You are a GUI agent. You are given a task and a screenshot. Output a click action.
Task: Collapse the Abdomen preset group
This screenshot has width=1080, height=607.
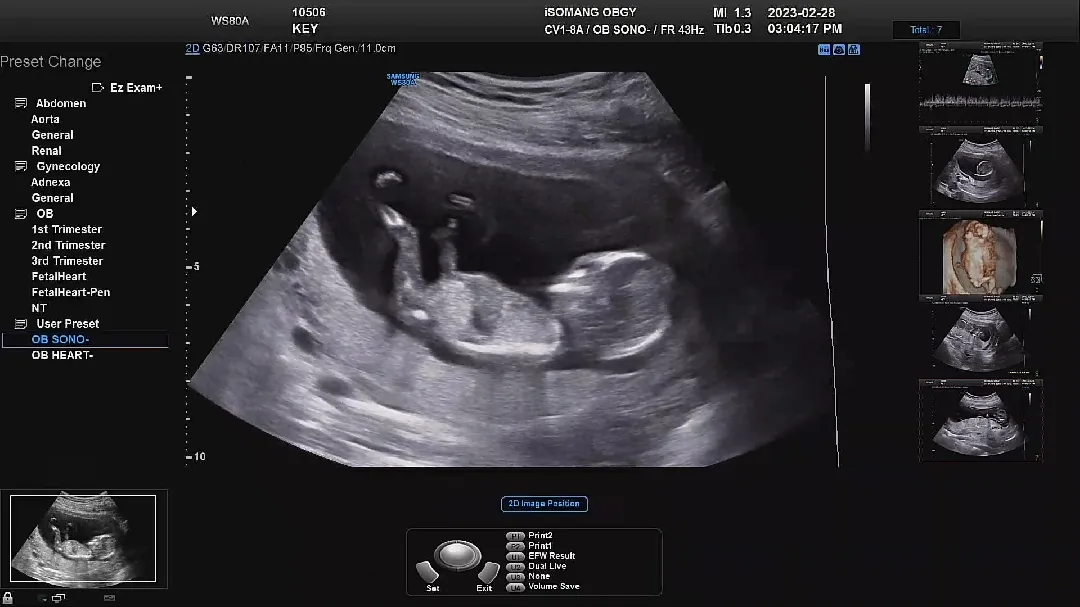coord(21,103)
